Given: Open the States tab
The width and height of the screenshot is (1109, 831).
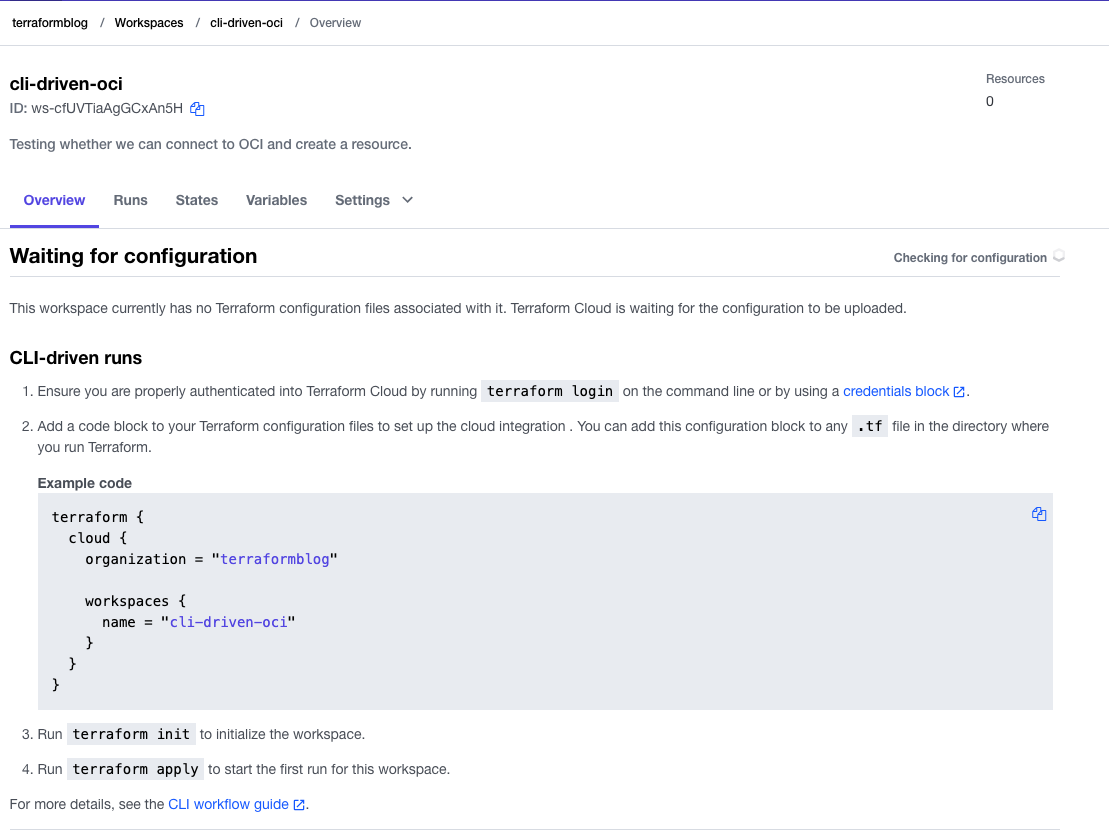Looking at the screenshot, I should (197, 200).
